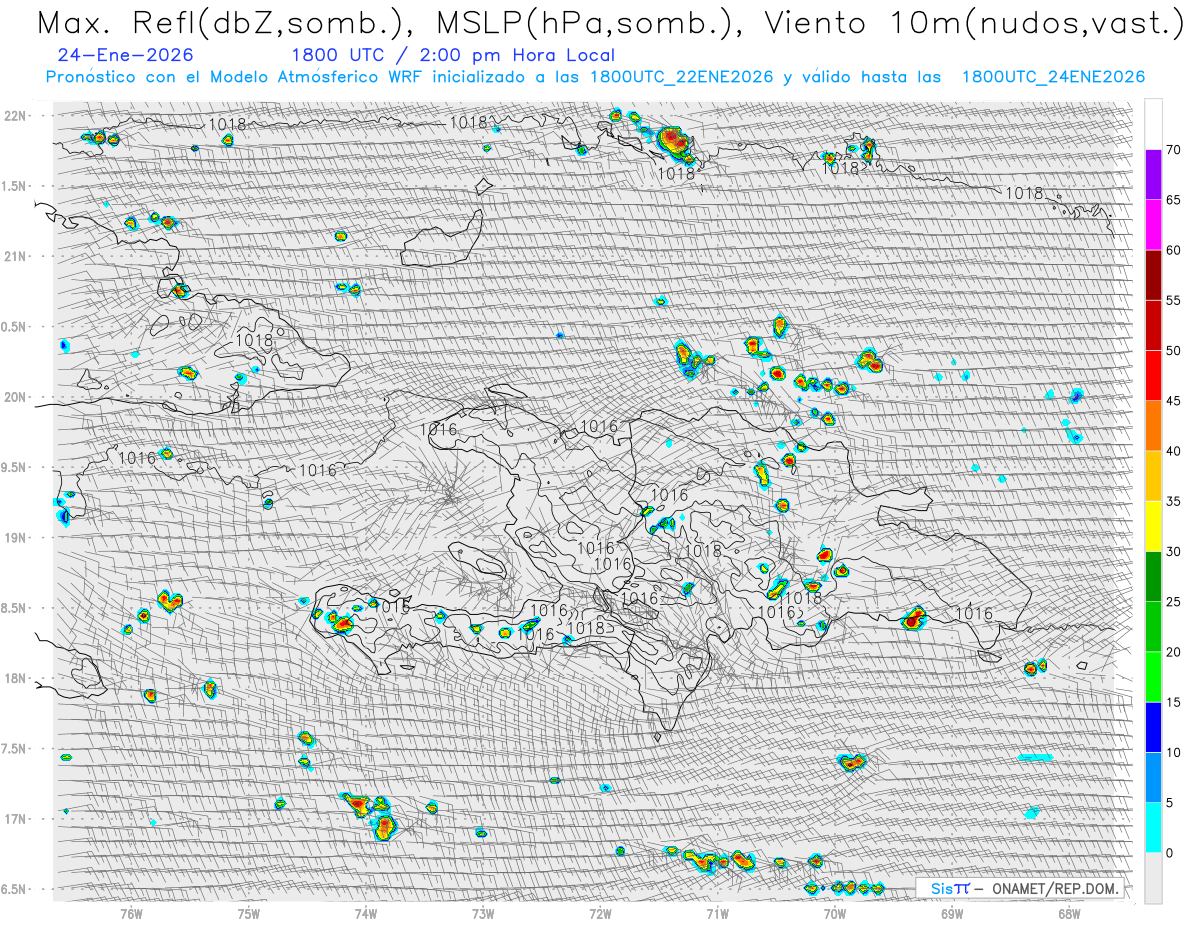Click the '72W' longitude axis label
Viewport: 1200px width, 927px height.
click(x=600, y=913)
